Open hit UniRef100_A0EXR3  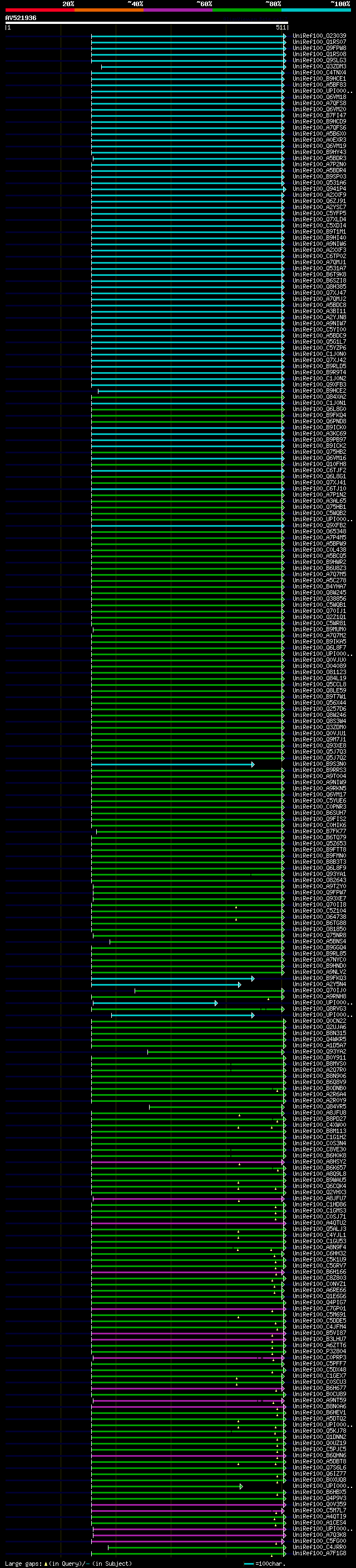coord(319,140)
